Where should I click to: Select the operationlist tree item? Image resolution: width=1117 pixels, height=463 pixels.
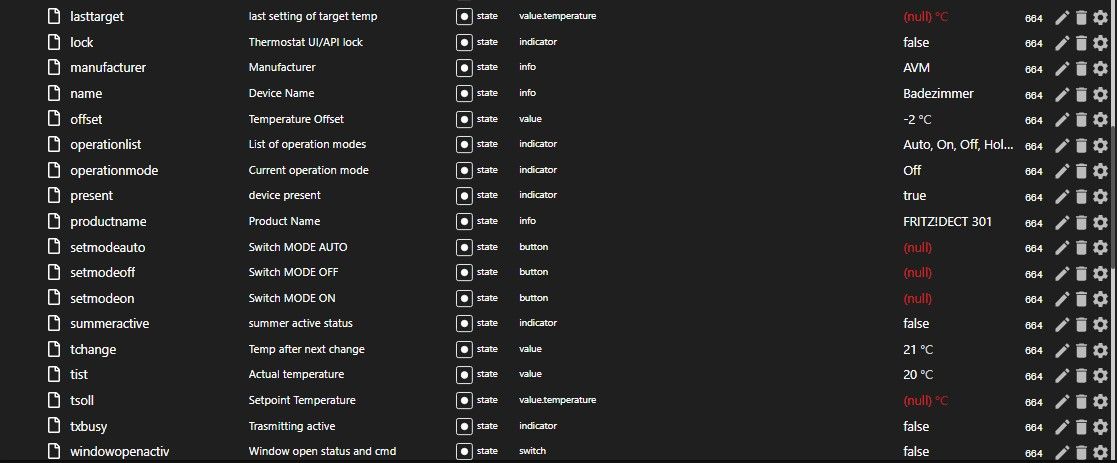click(x=105, y=145)
